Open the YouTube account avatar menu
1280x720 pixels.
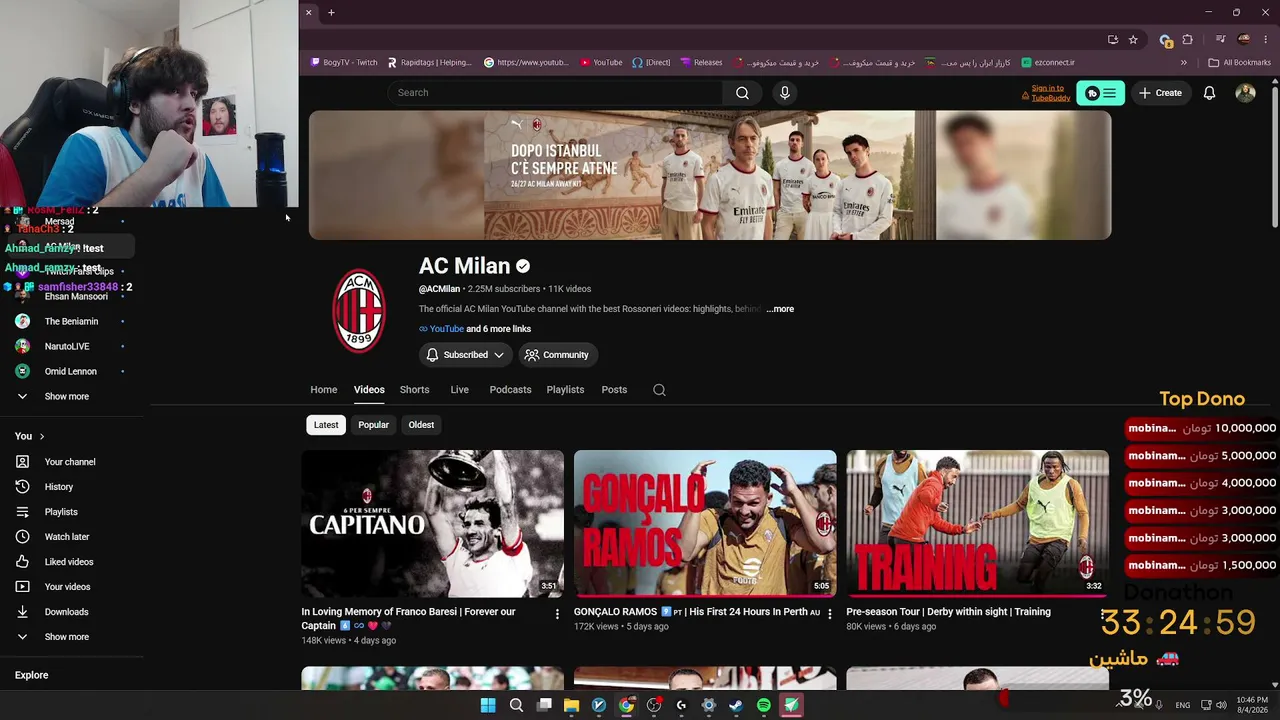[1245, 93]
